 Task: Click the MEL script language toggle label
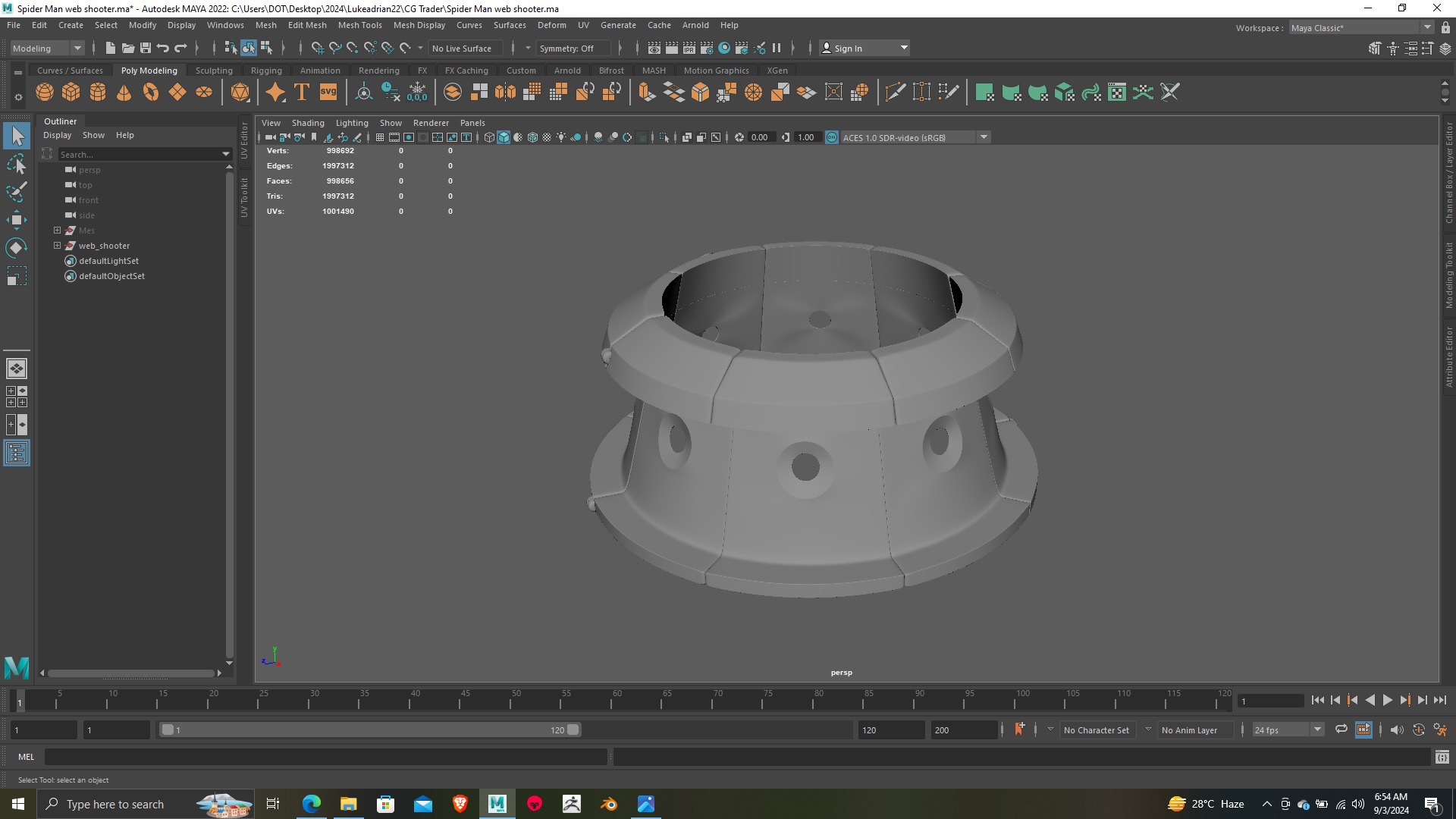point(27,756)
